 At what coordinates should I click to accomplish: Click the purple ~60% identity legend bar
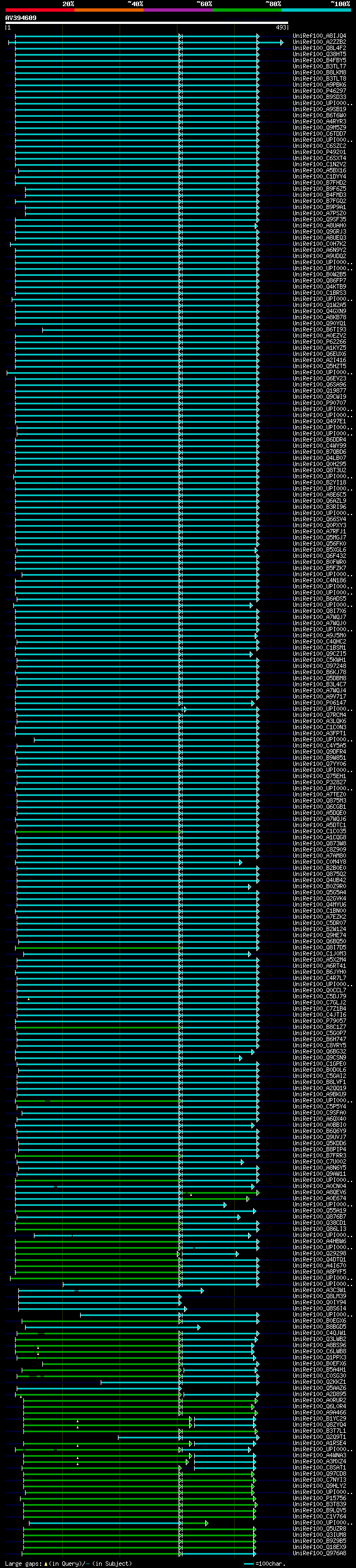177,11
